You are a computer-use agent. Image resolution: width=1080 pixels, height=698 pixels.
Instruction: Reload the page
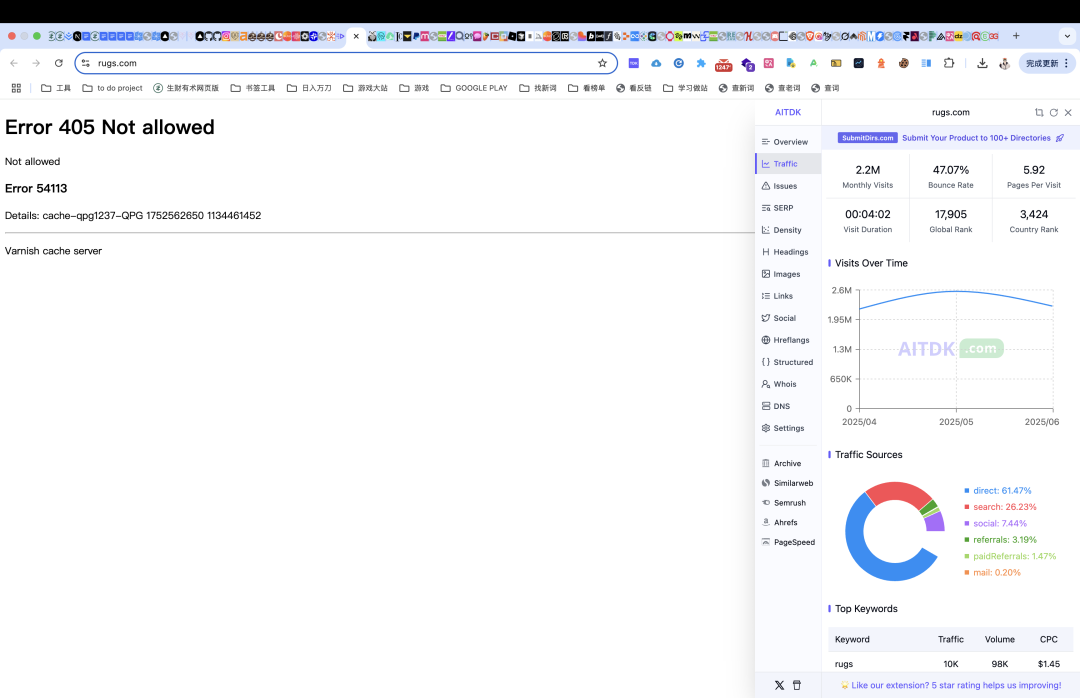pyautogui.click(x=59, y=63)
